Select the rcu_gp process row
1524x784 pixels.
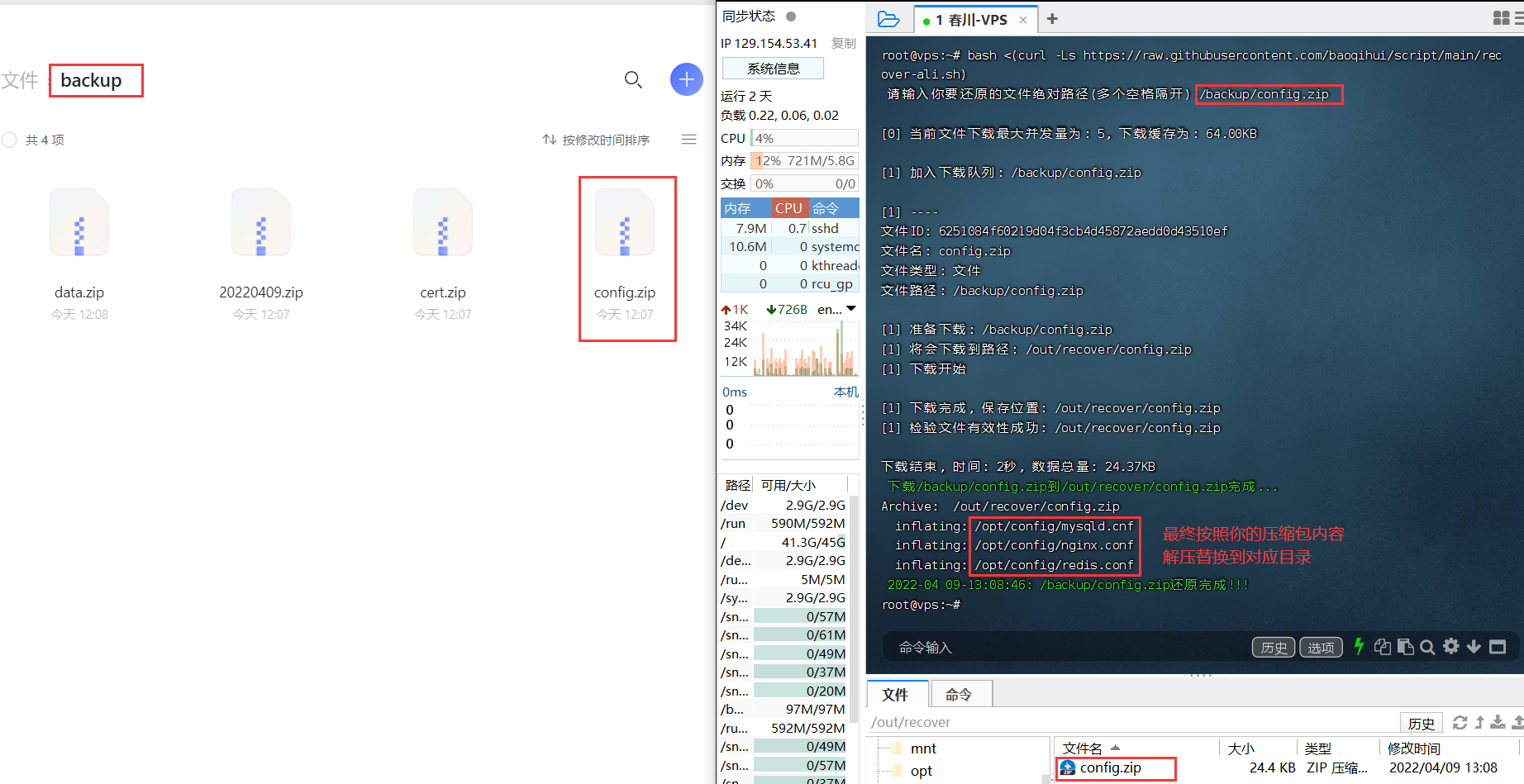790,283
